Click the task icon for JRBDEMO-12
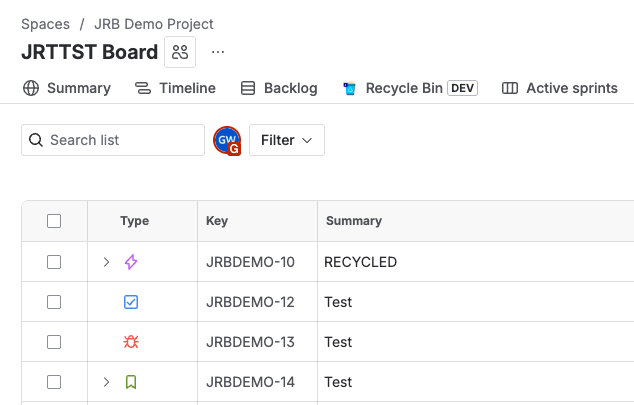This screenshot has width=634, height=405. coord(131,302)
